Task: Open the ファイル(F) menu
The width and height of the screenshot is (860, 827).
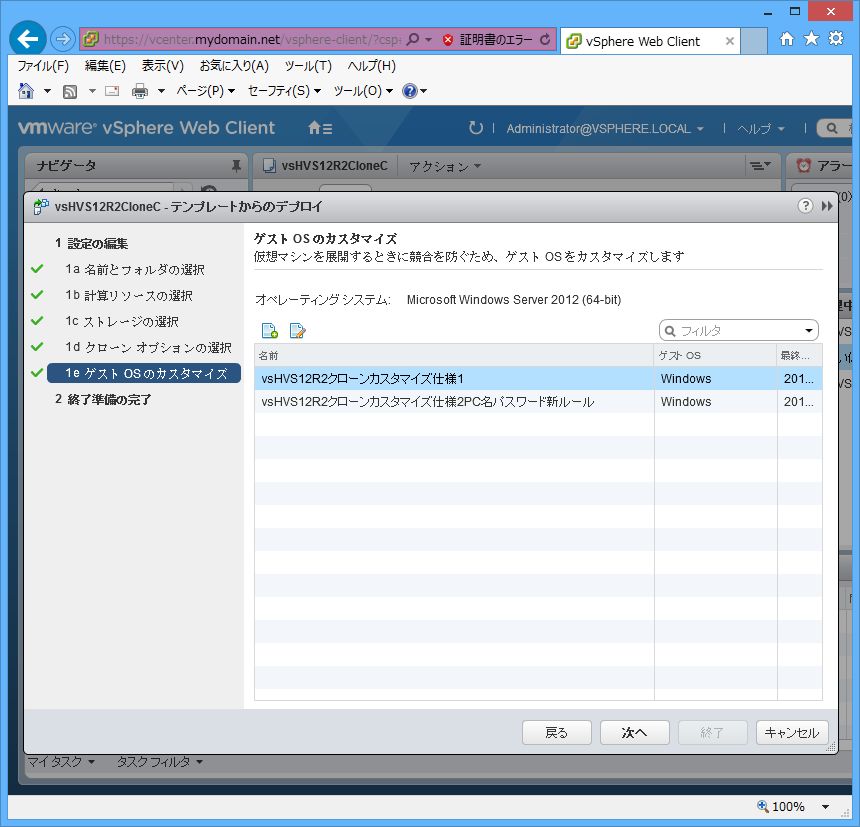Action: tap(43, 66)
